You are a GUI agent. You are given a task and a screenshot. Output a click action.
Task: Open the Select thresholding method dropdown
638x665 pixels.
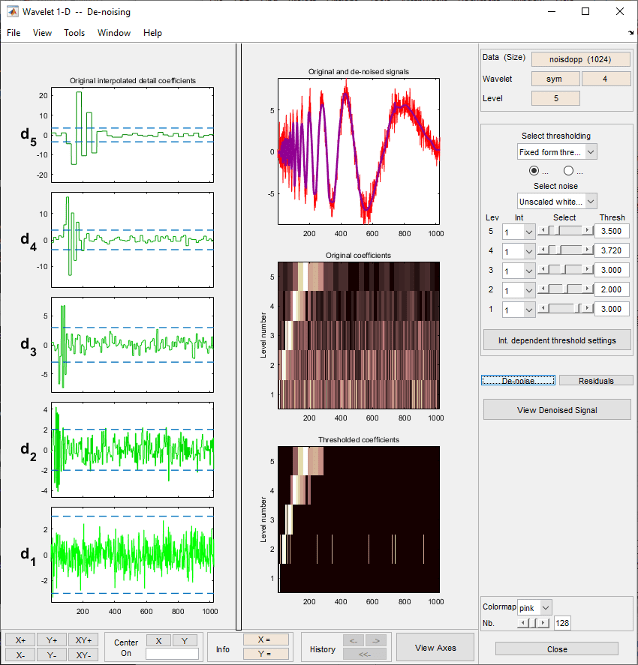click(556, 152)
